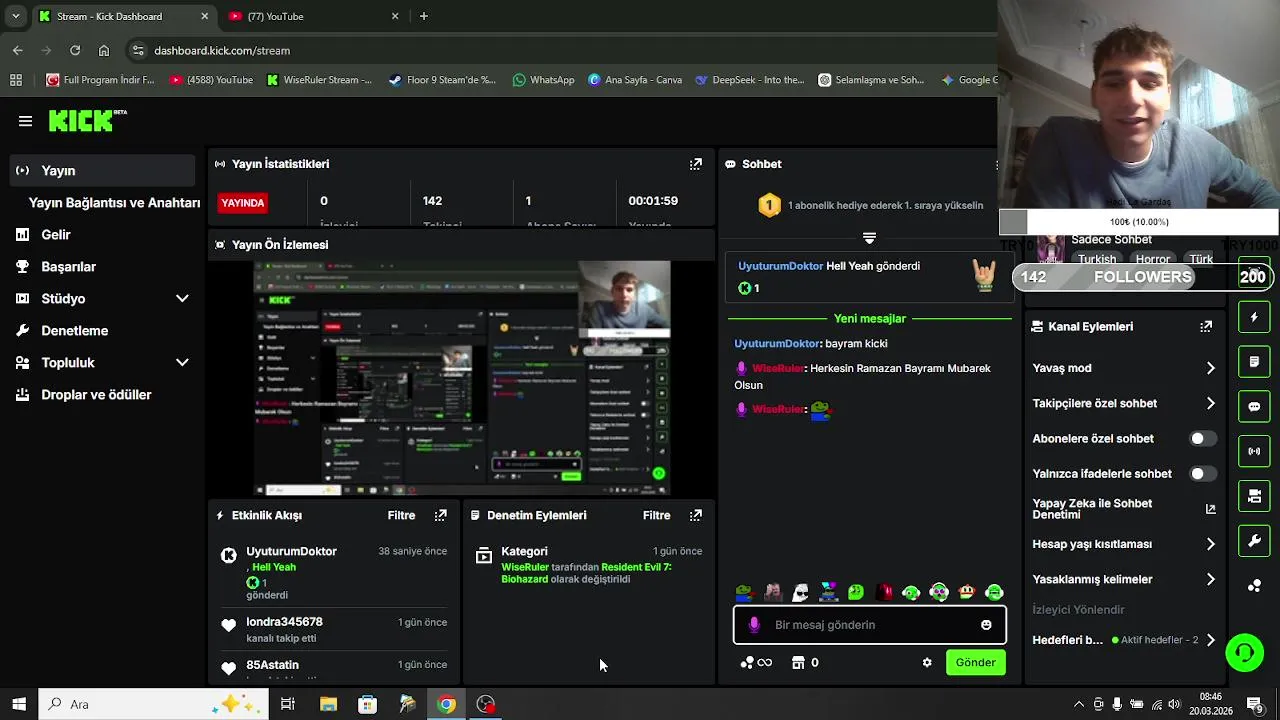Reload the dashboard.kick.com page
The height and width of the screenshot is (720, 1280).
point(75,50)
